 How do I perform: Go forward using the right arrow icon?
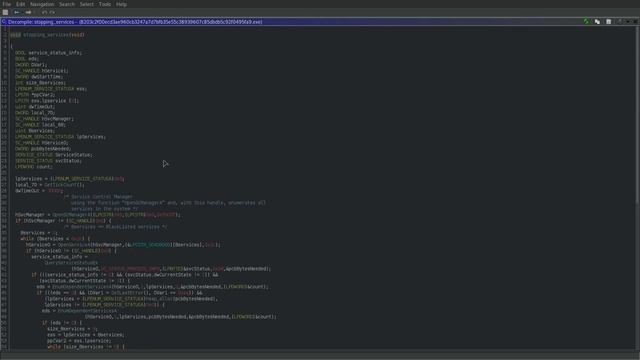[x=28, y=12]
